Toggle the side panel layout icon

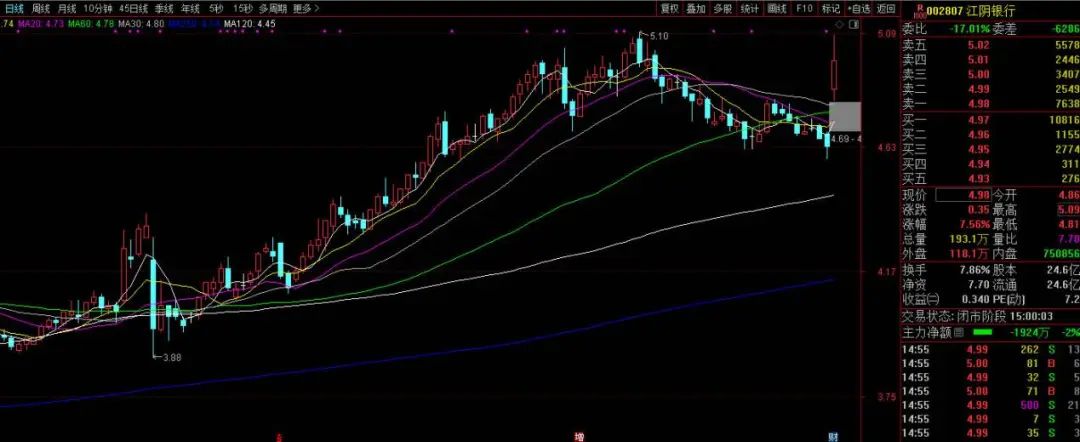pos(852,24)
